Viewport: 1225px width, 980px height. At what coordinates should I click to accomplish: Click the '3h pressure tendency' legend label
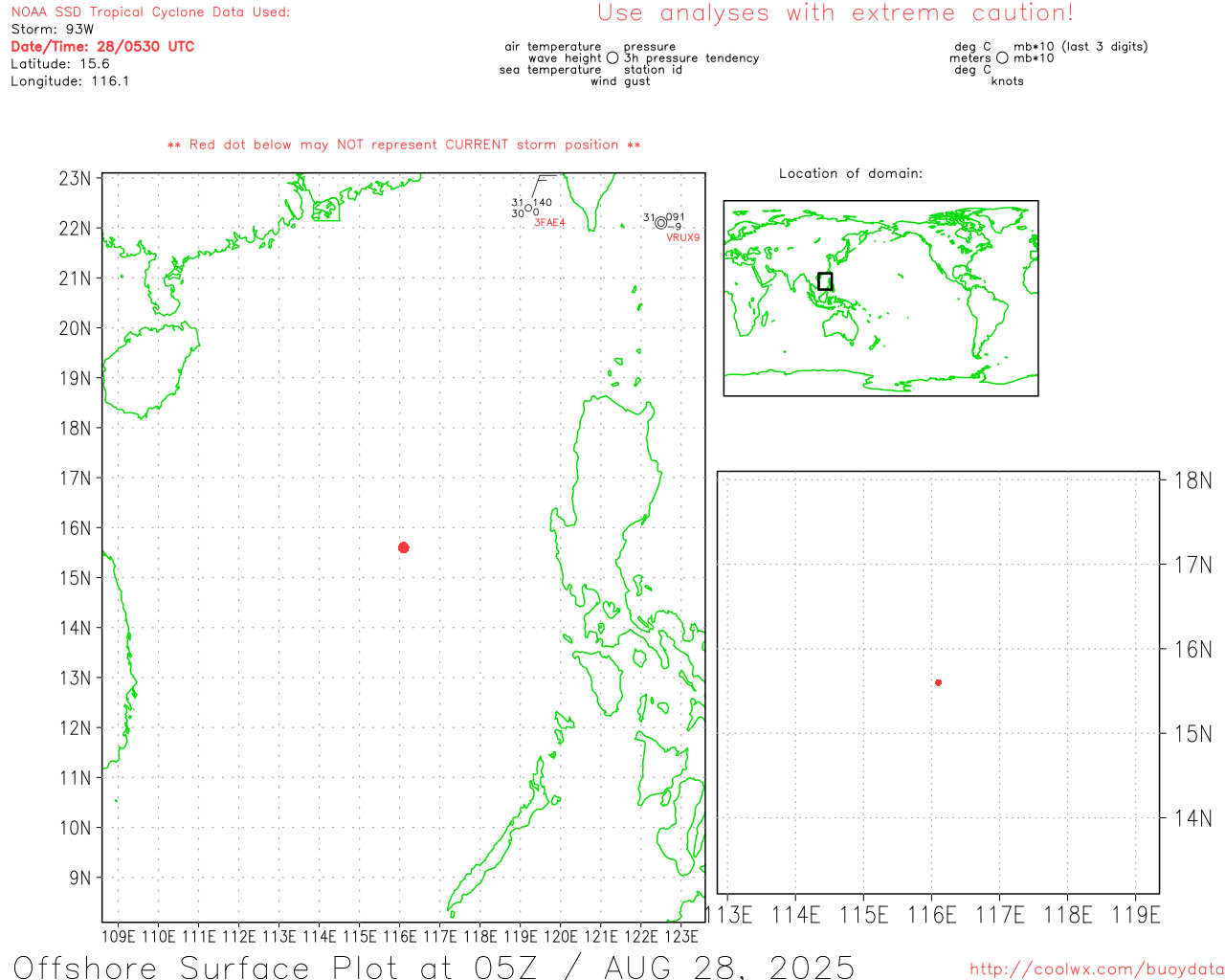coord(691,58)
